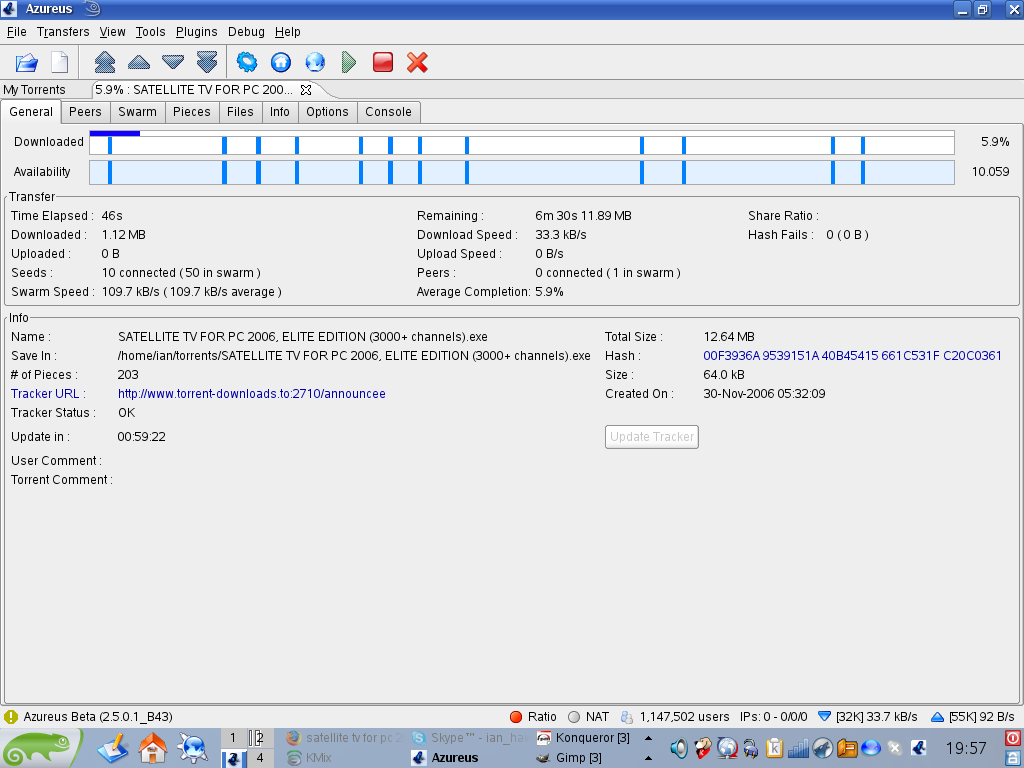Move torrent to bottom of queue
Screen dimensions: 1024x768
coord(207,63)
